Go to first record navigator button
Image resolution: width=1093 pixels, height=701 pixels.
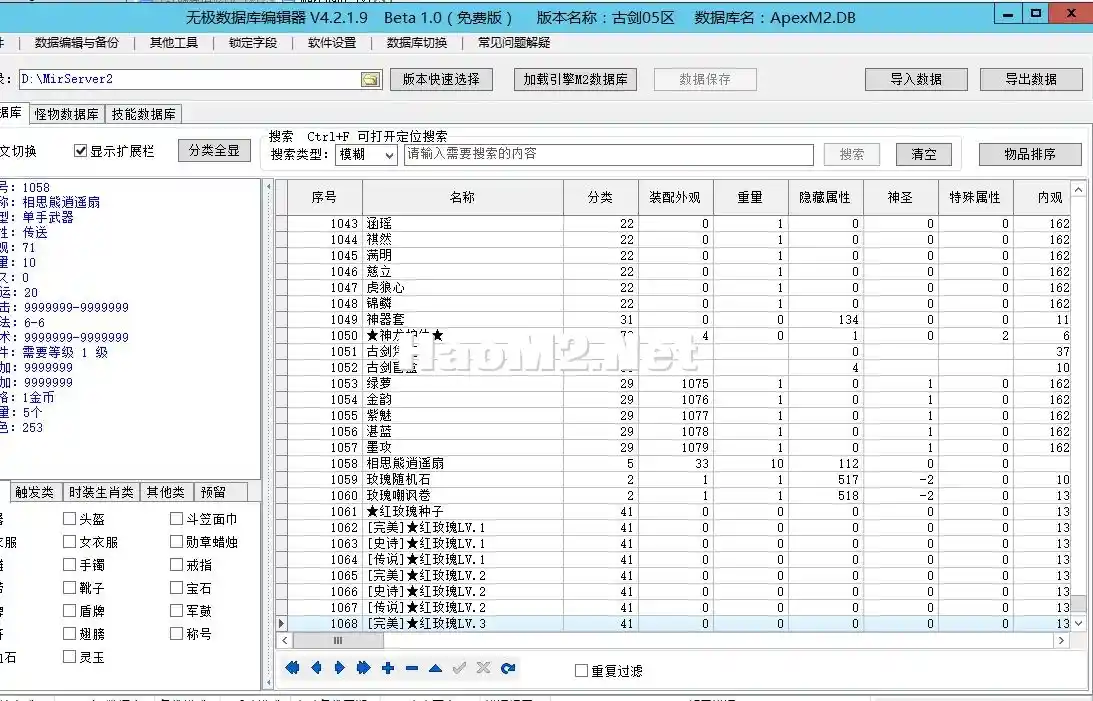click(x=292, y=668)
